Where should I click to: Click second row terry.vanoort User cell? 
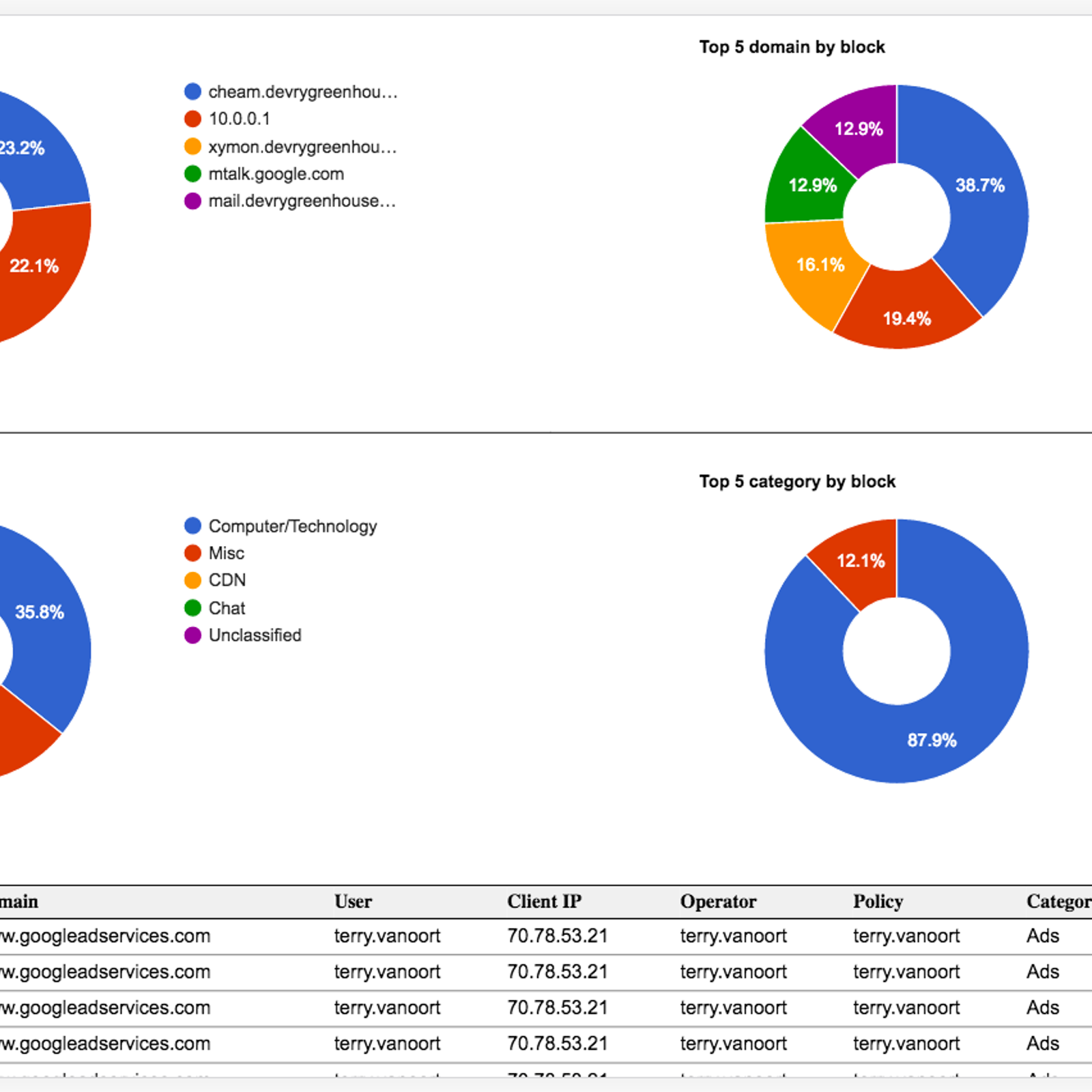(387, 972)
